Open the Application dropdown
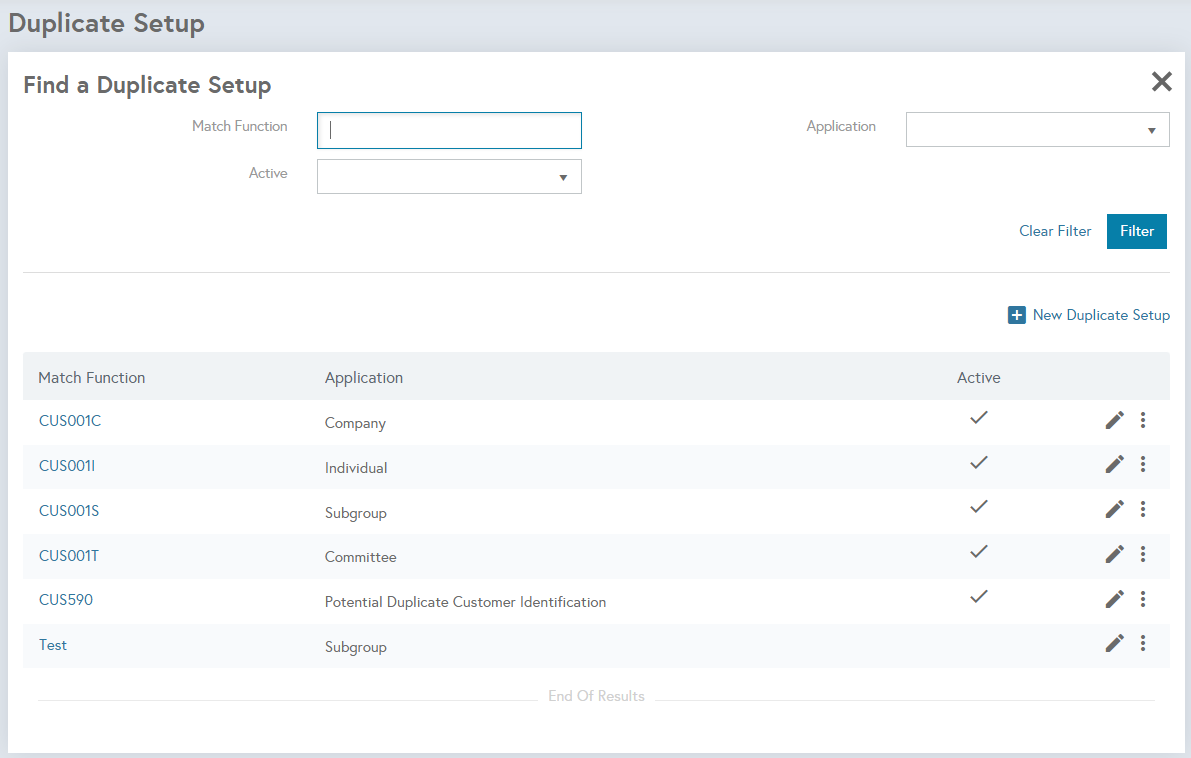This screenshot has width=1191, height=758. (1038, 130)
